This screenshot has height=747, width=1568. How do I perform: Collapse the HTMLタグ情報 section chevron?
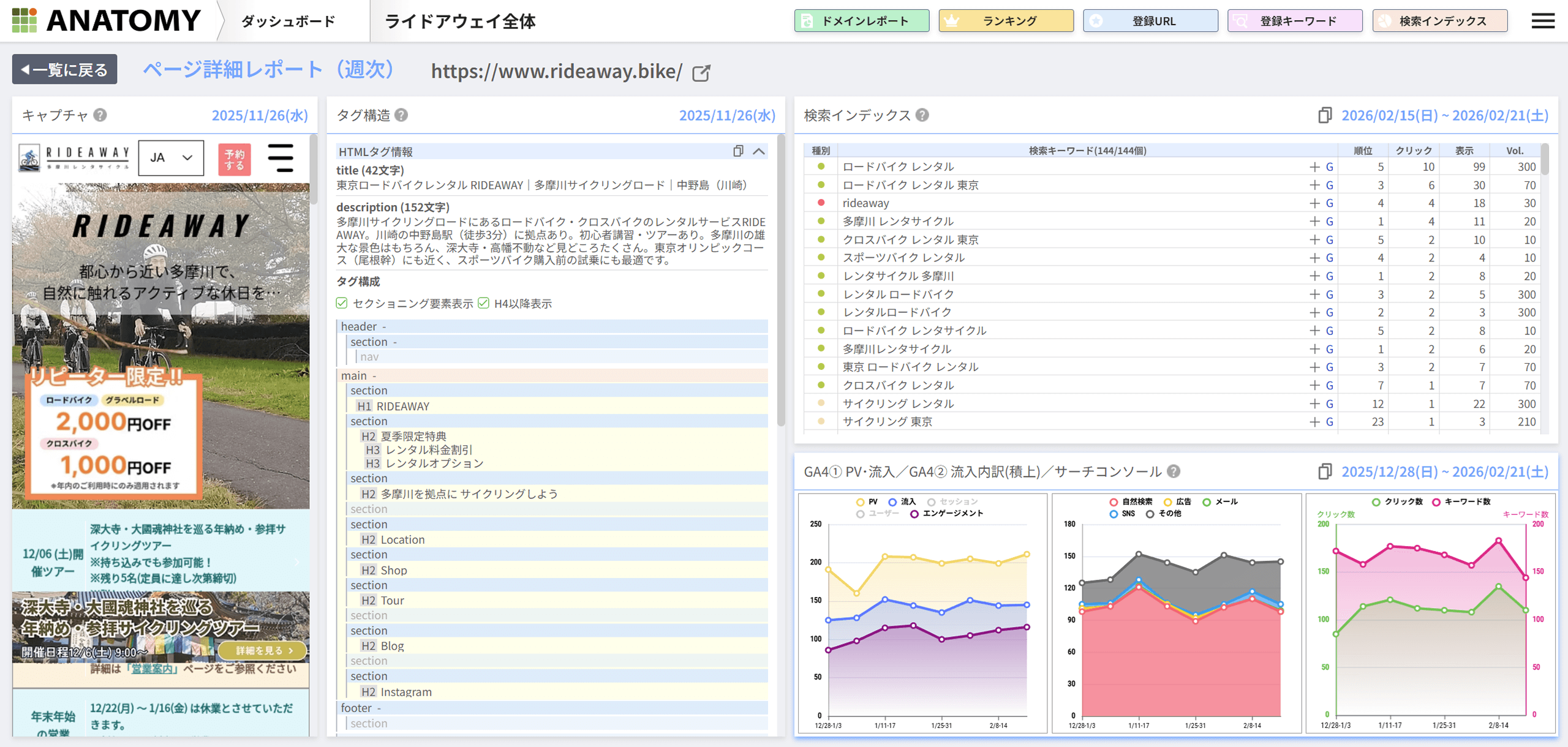click(759, 151)
